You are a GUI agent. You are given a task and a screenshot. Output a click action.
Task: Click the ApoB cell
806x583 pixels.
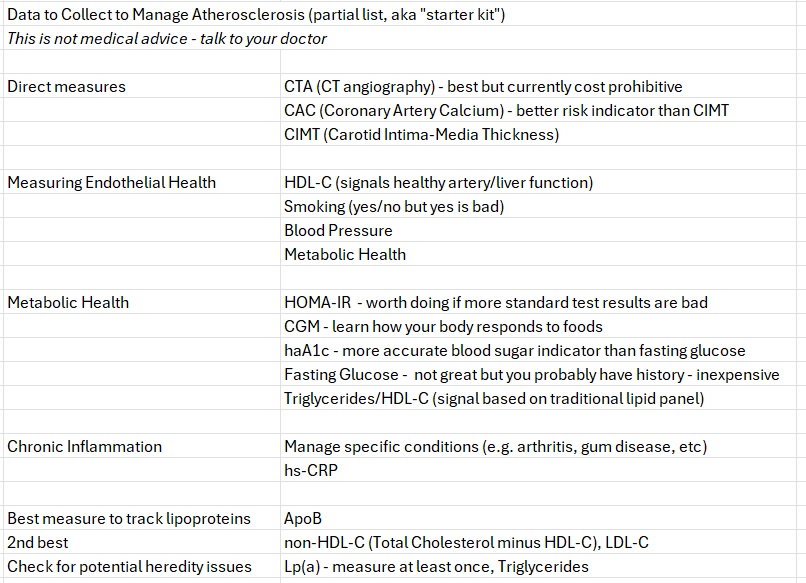pos(303,518)
